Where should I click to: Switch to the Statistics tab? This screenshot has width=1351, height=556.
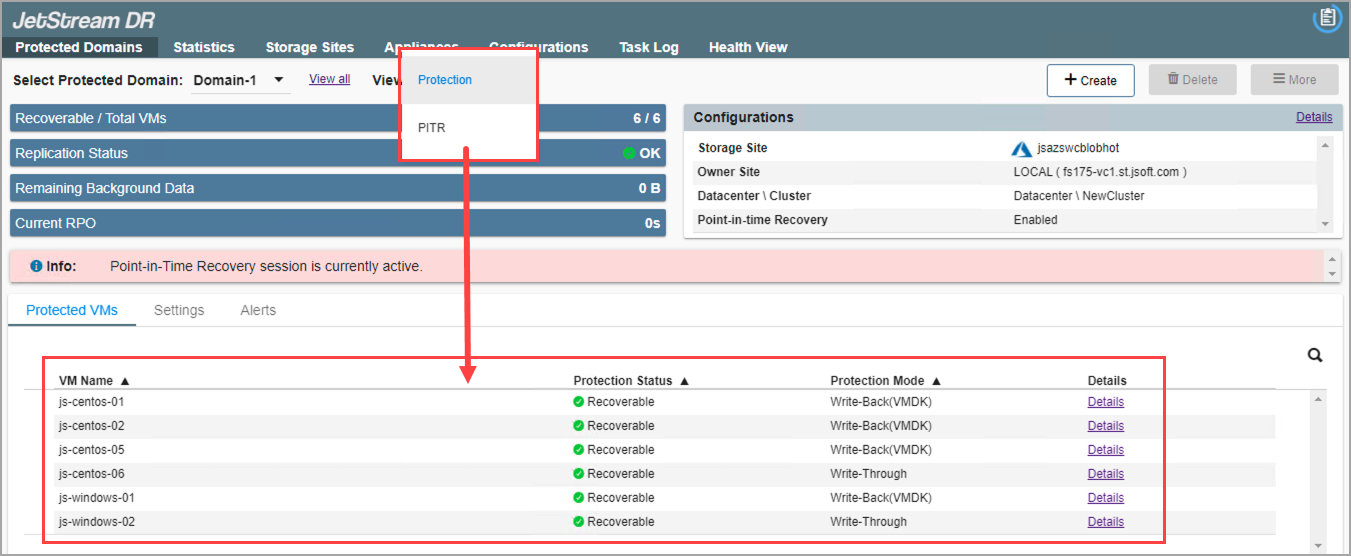(204, 47)
